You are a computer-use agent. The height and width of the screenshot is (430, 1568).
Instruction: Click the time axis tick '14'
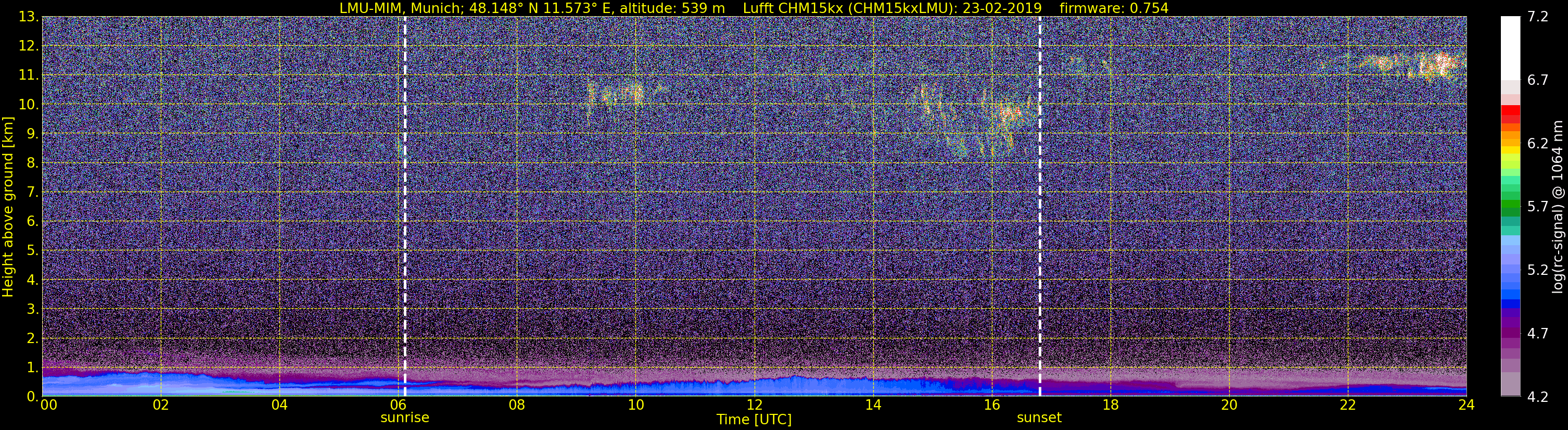point(873,405)
